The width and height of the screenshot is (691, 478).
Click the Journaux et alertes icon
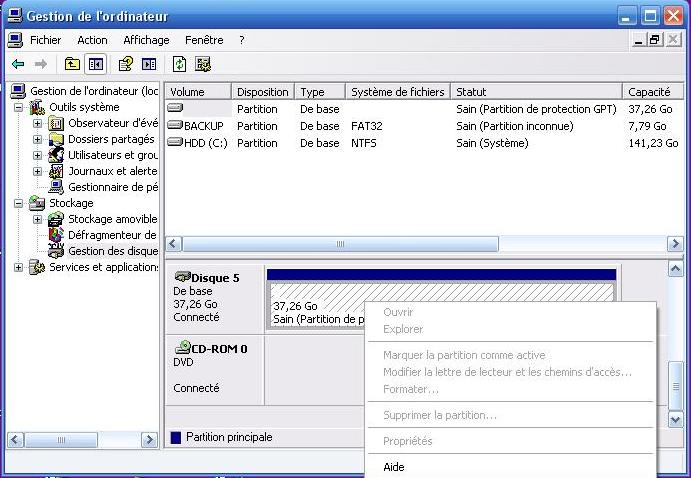[x=56, y=171]
